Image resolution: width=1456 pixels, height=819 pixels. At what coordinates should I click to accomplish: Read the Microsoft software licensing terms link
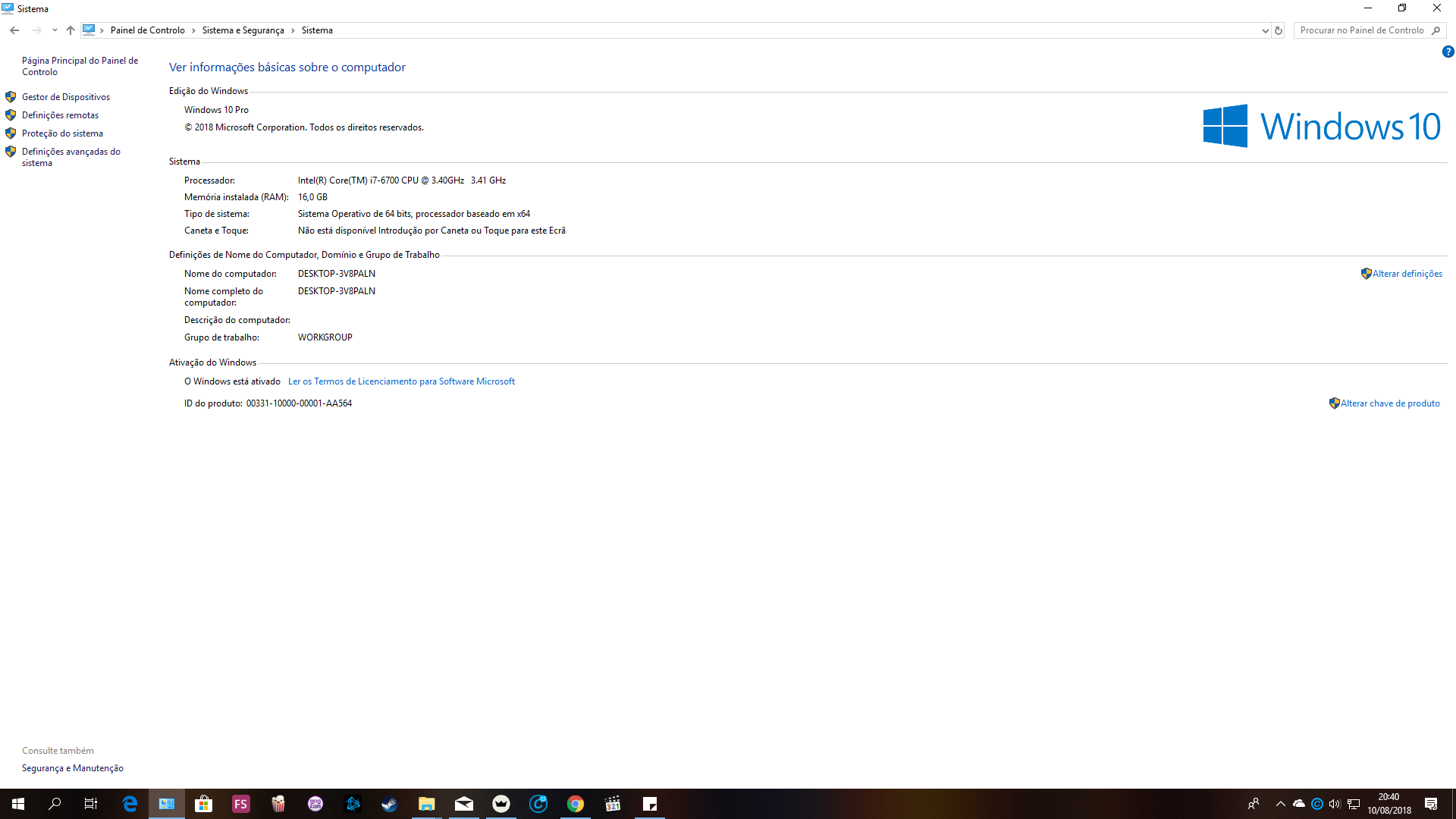(x=401, y=381)
